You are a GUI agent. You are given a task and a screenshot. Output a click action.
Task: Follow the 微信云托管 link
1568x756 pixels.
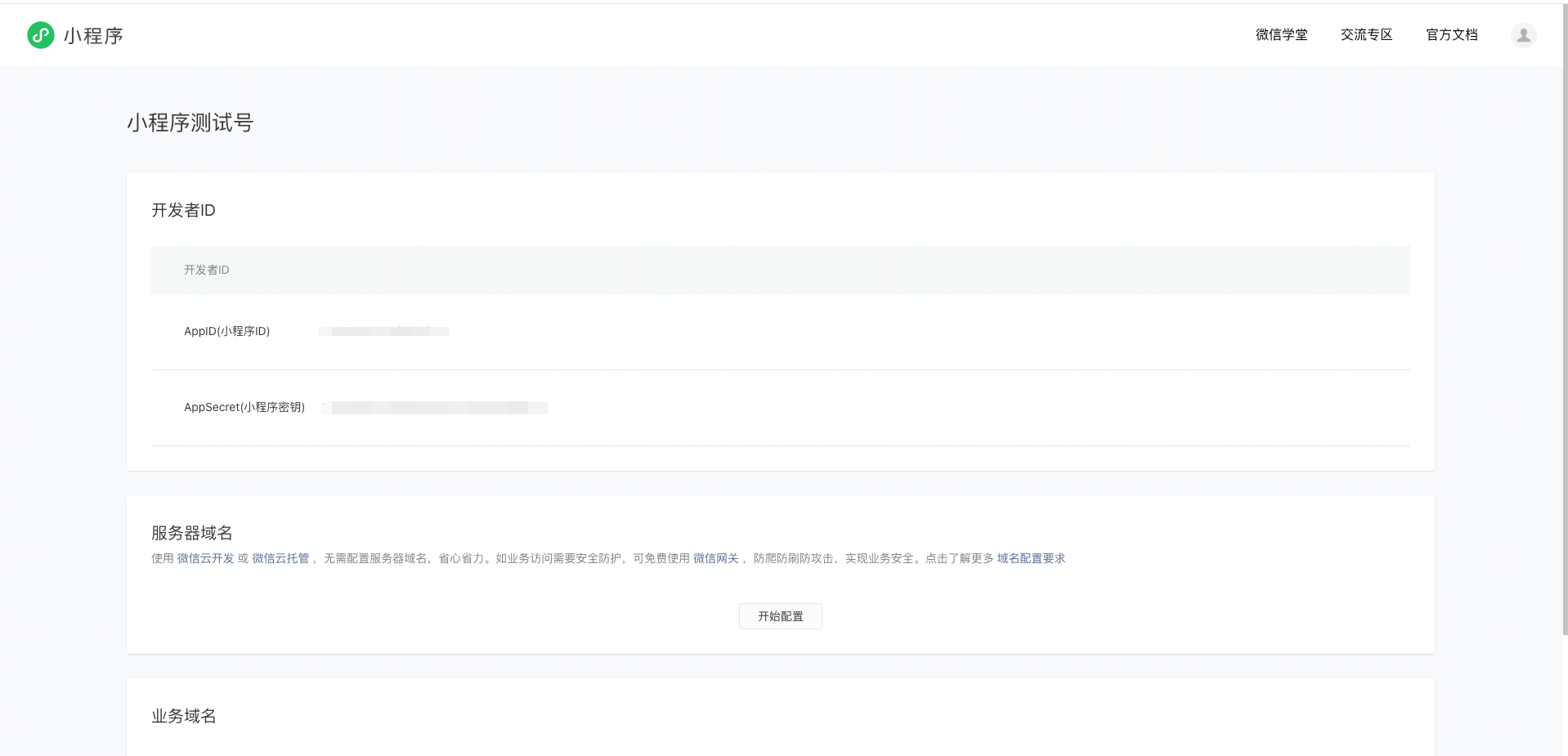click(280, 558)
